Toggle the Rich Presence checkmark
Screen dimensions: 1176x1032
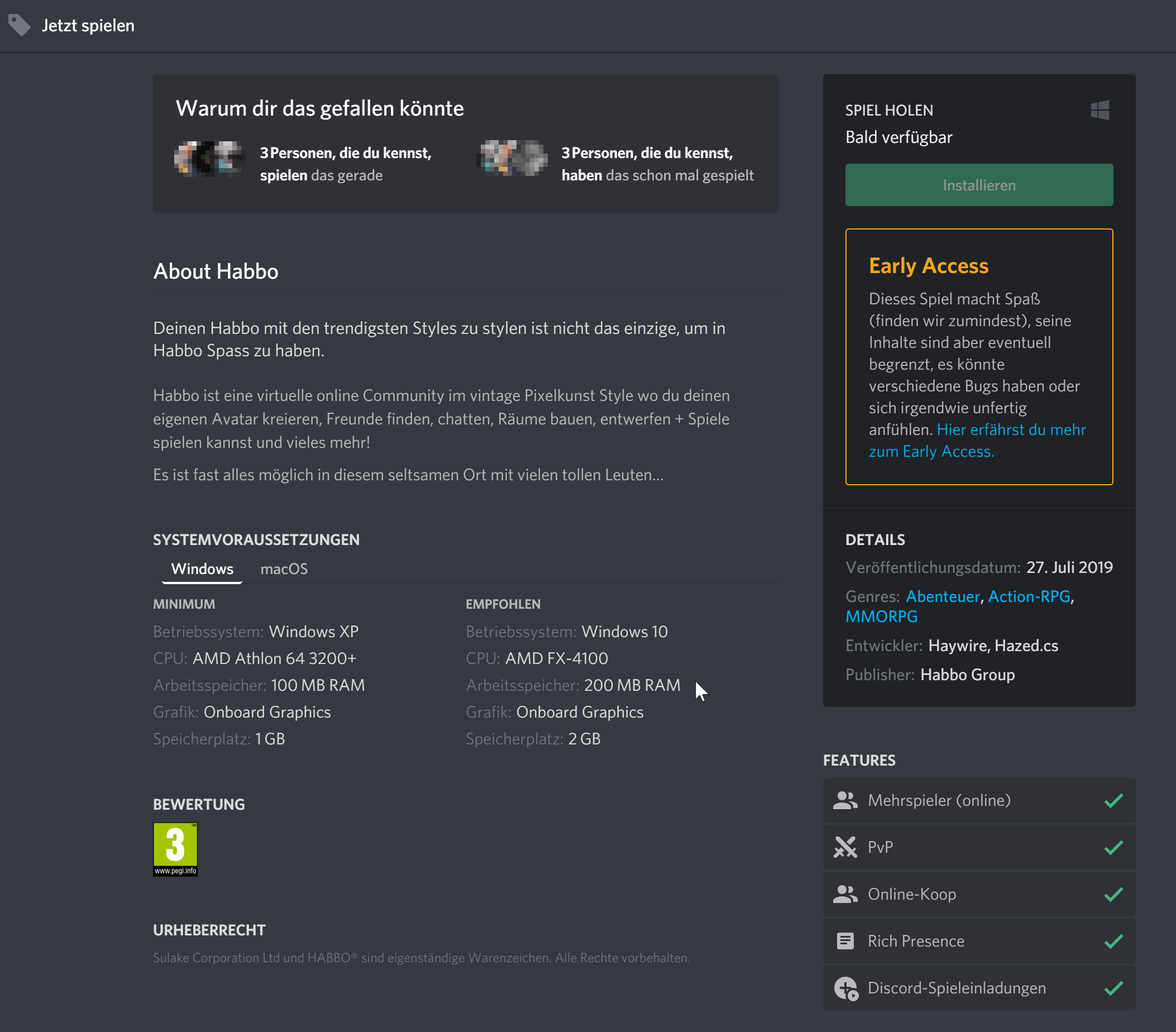pos(1114,941)
